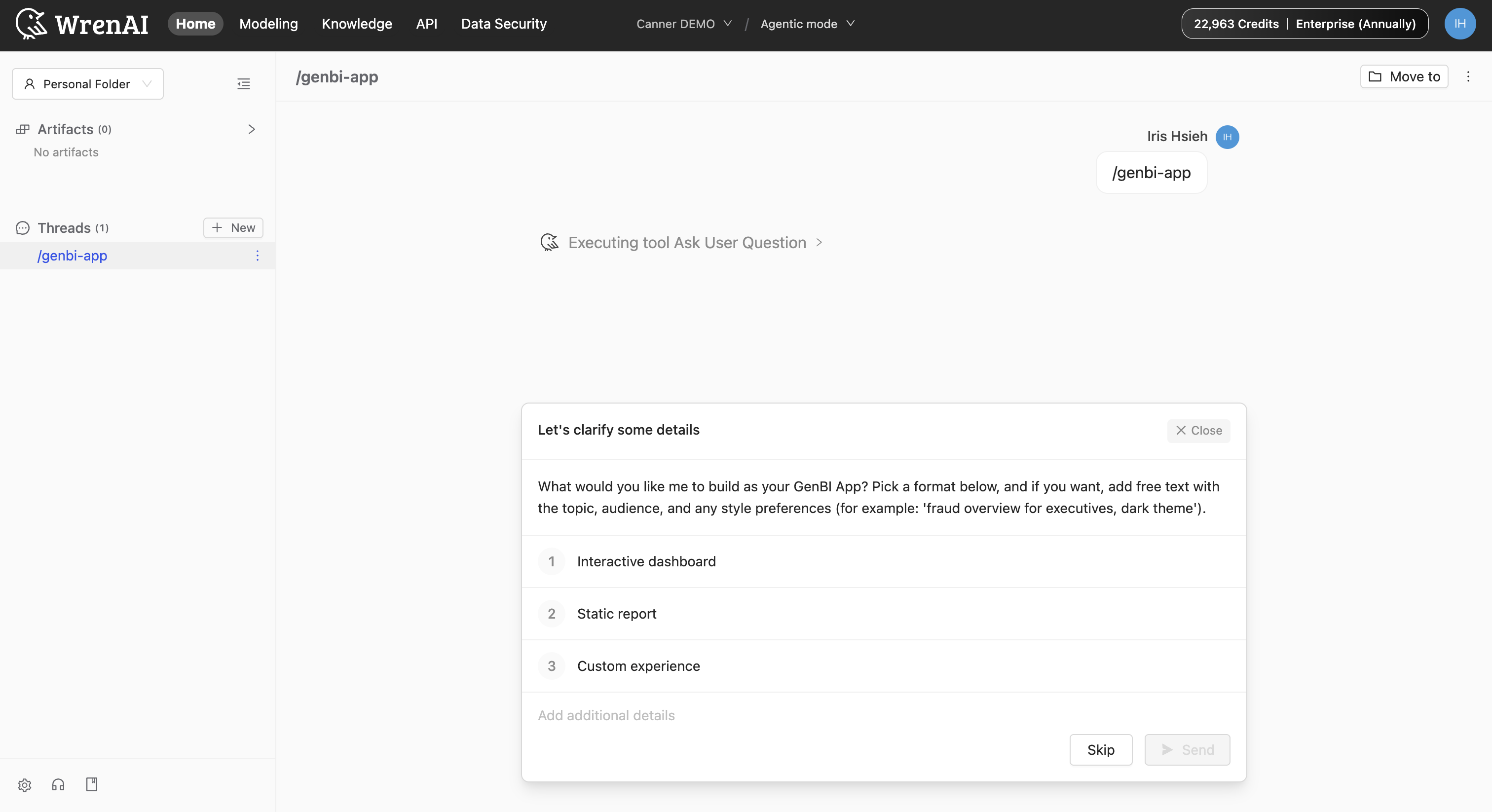Click 22,963 Credits Enterprise badge

pyautogui.click(x=1305, y=24)
